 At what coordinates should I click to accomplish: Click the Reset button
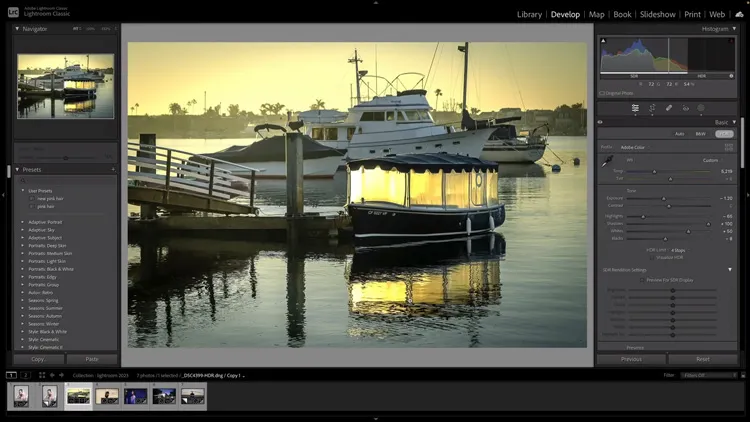[703, 359]
